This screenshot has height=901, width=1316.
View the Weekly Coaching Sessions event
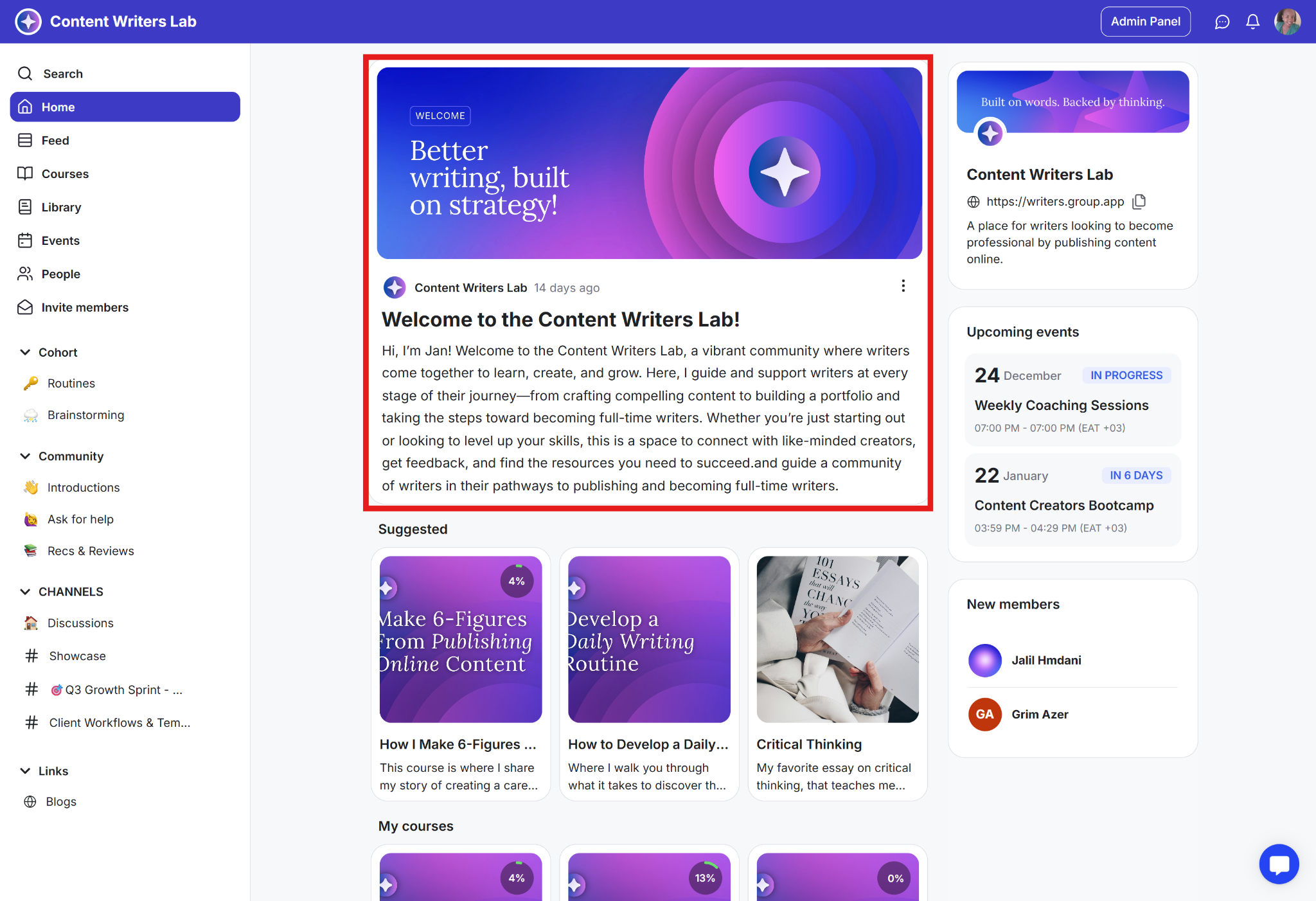(1061, 406)
